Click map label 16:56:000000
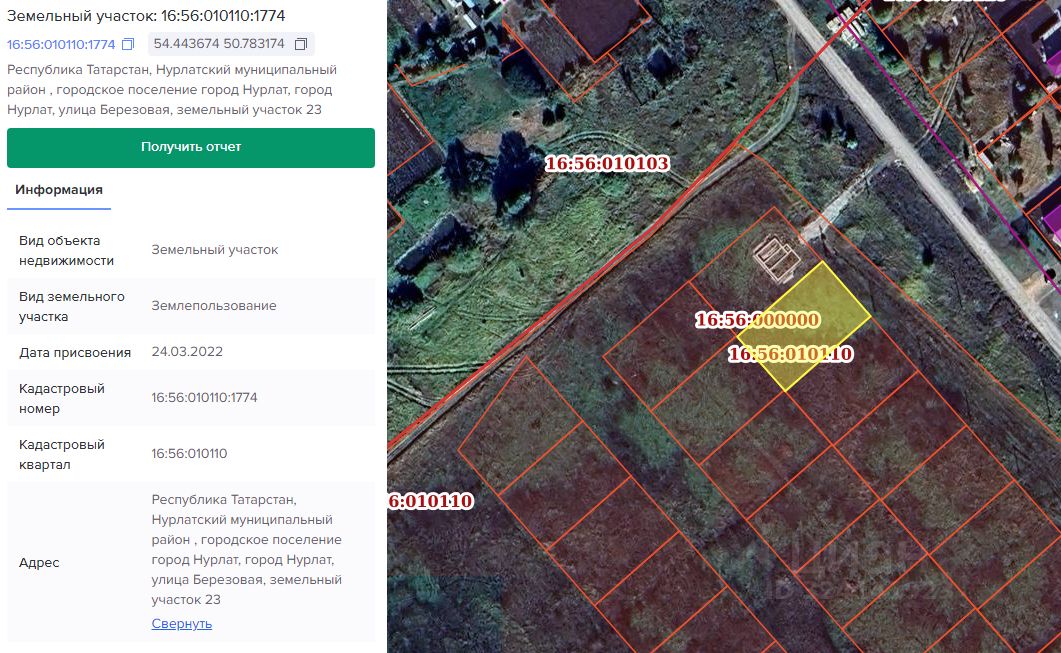This screenshot has width=1061, height=653. coord(758,319)
